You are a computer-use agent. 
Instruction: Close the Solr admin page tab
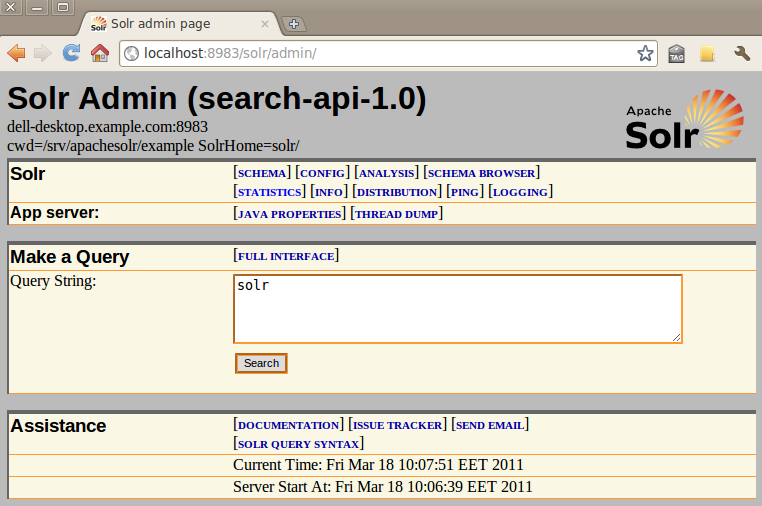265,24
